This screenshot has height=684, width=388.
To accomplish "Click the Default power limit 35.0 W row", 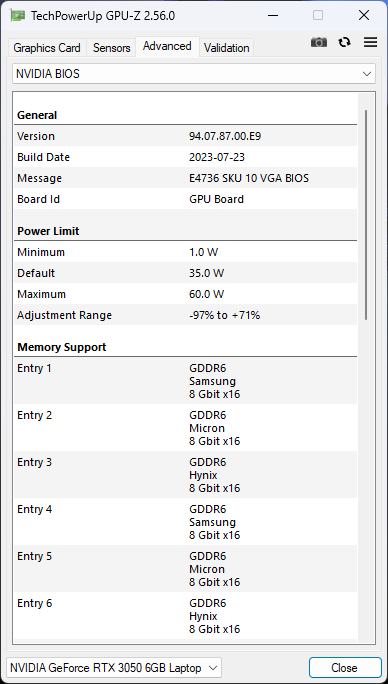I will [x=185, y=273].
